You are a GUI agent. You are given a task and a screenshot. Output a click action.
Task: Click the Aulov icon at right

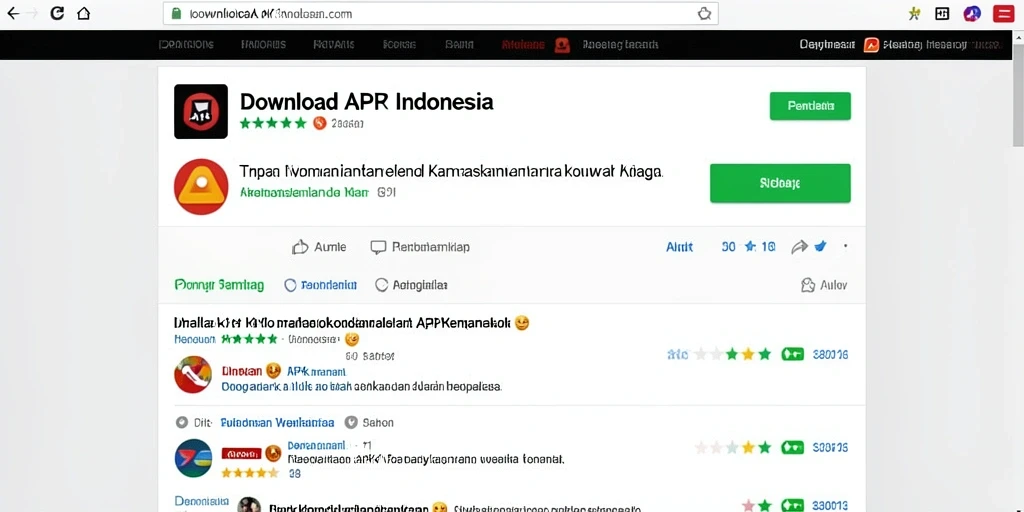(808, 285)
